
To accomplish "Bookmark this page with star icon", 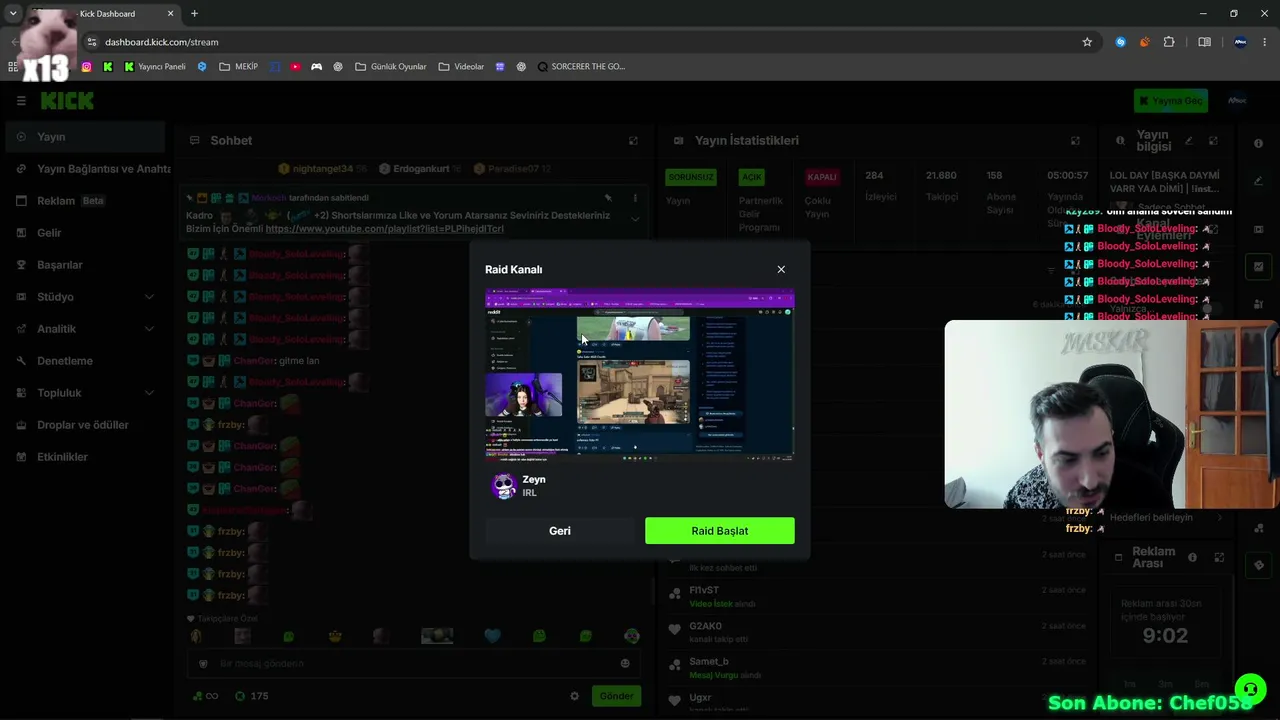I will [x=1087, y=42].
